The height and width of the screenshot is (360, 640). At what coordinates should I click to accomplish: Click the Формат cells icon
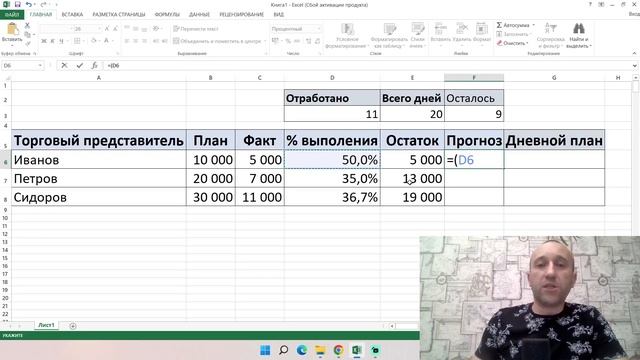(482, 29)
